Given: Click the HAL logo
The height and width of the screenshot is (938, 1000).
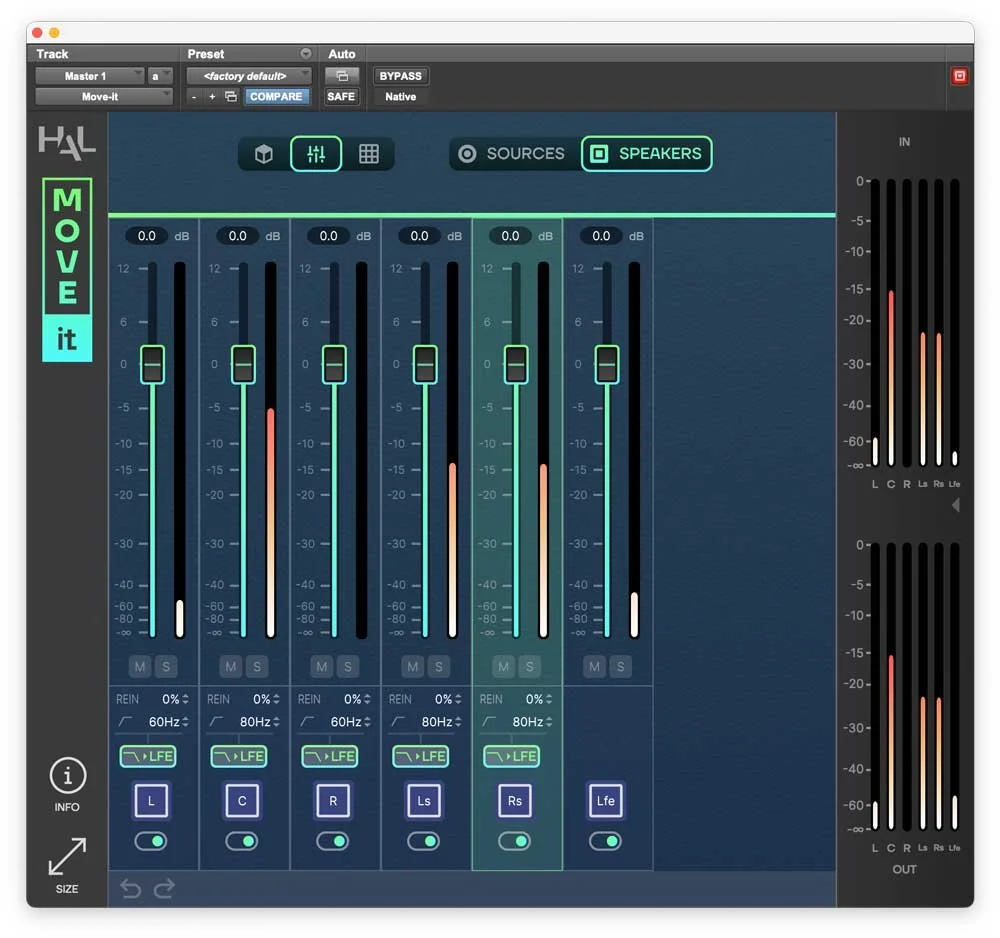Looking at the screenshot, I should (67, 142).
